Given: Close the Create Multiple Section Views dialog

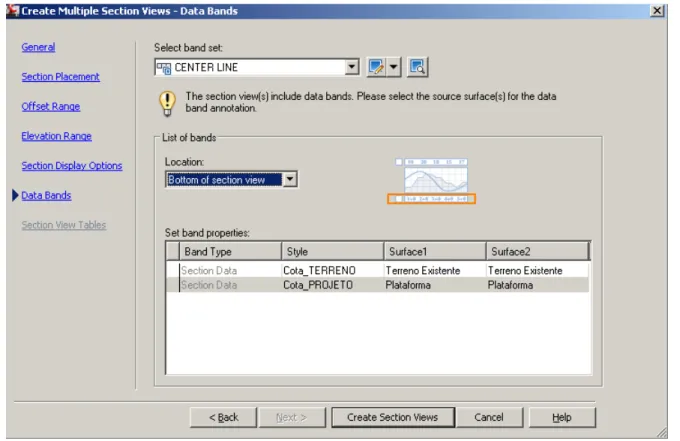Looking at the screenshot, I should [657, 10].
